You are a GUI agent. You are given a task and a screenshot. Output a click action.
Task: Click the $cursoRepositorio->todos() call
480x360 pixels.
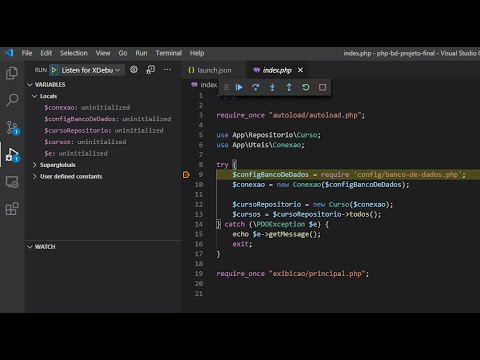coord(327,214)
